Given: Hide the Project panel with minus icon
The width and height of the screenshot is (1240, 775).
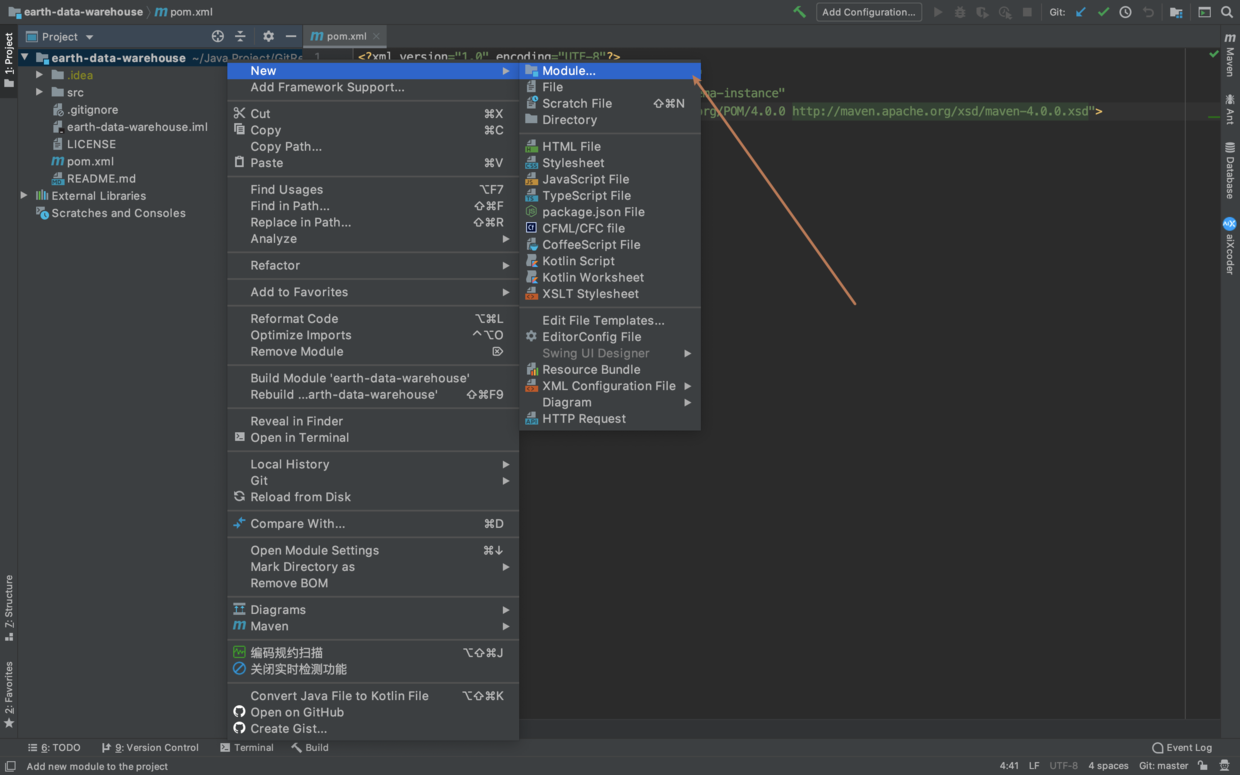Looking at the screenshot, I should click(290, 36).
